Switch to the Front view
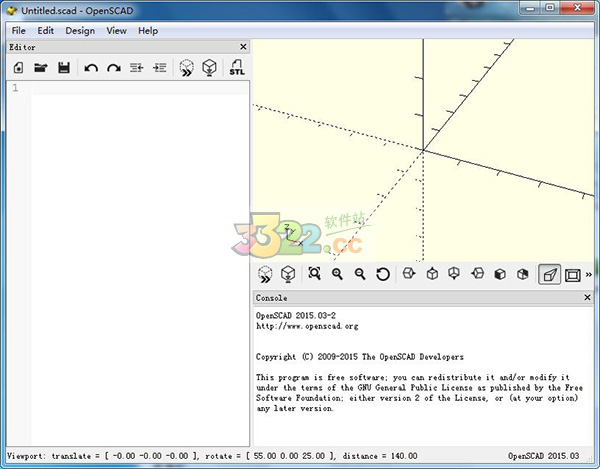 coord(500,274)
